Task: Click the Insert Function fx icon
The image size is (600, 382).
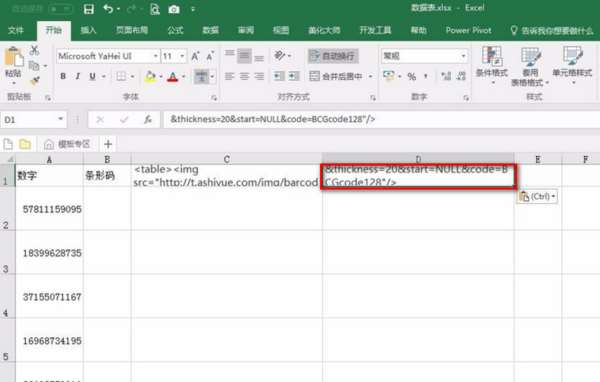Action: (x=148, y=120)
